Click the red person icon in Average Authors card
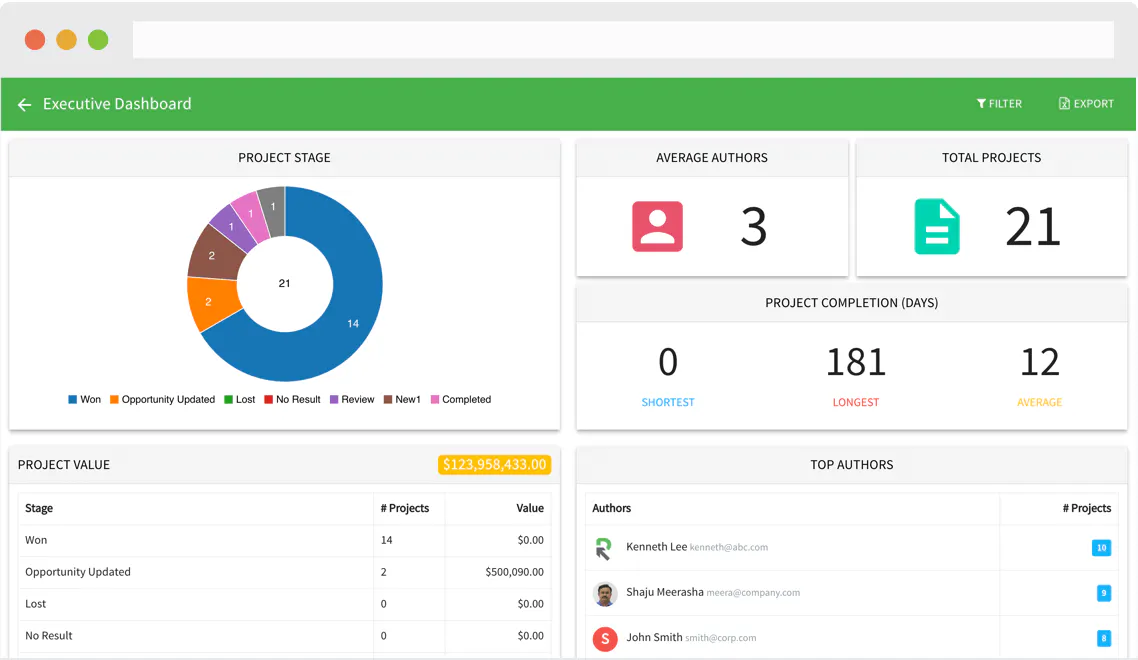This screenshot has width=1138, height=660. pos(657,227)
